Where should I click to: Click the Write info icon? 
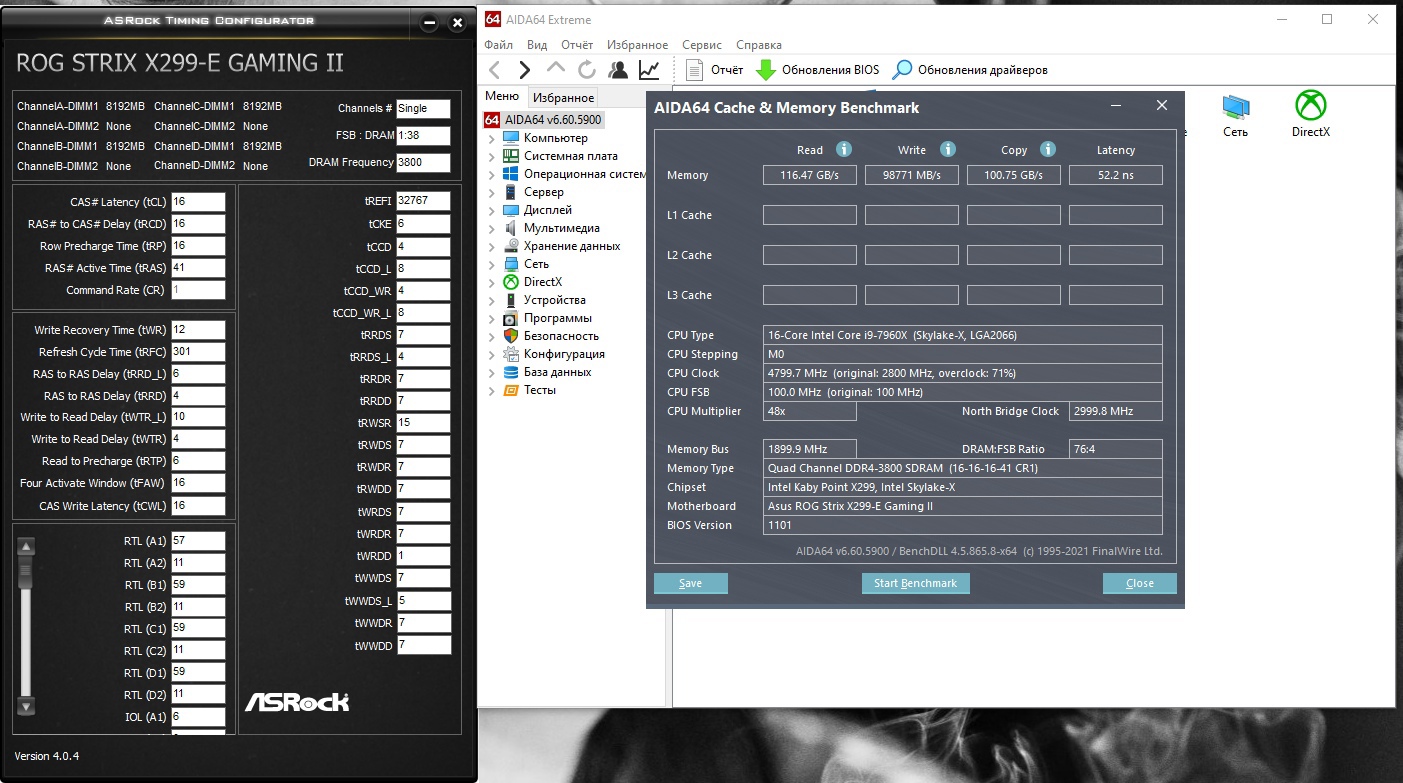(x=947, y=149)
